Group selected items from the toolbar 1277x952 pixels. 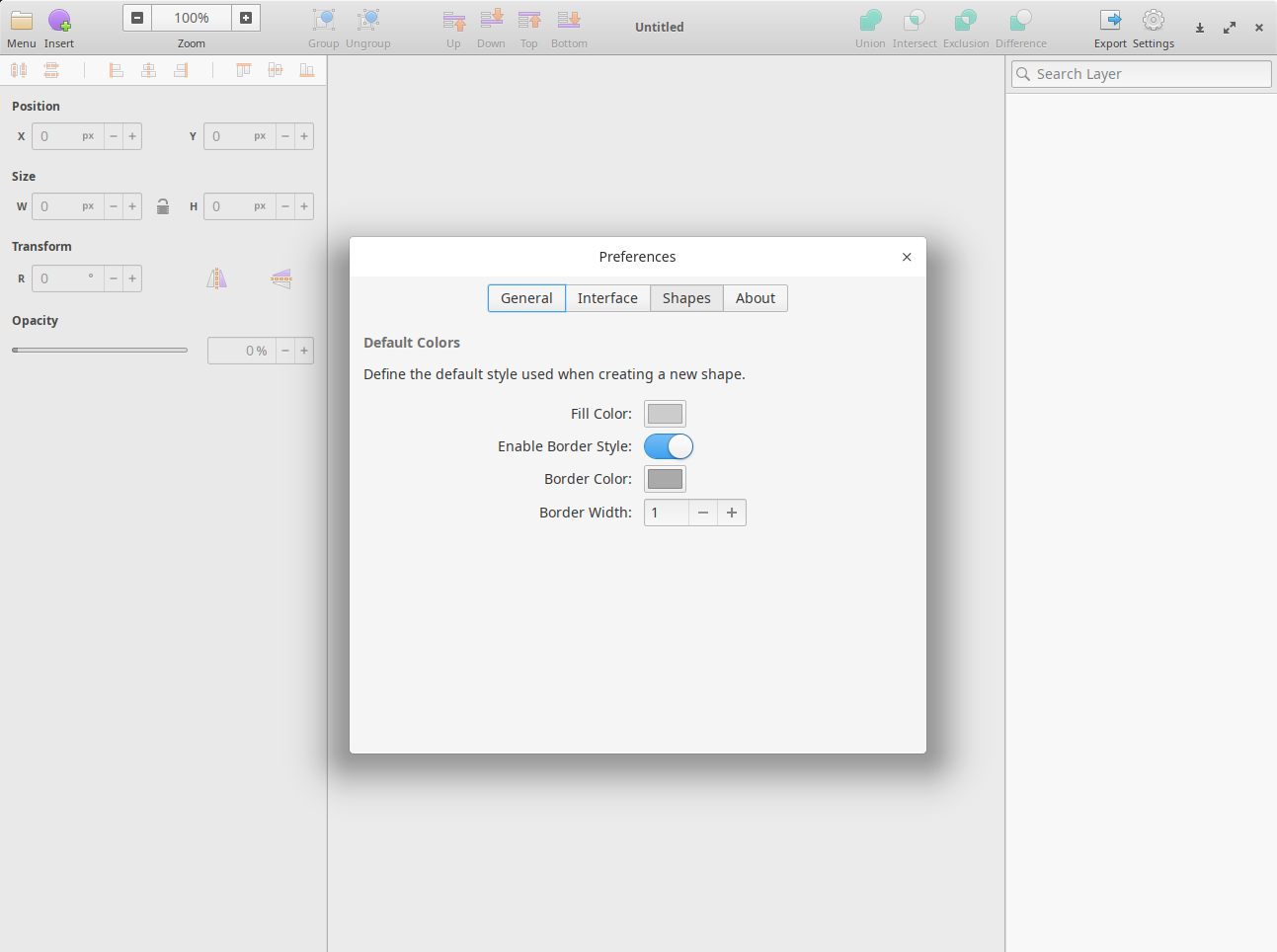[323, 20]
